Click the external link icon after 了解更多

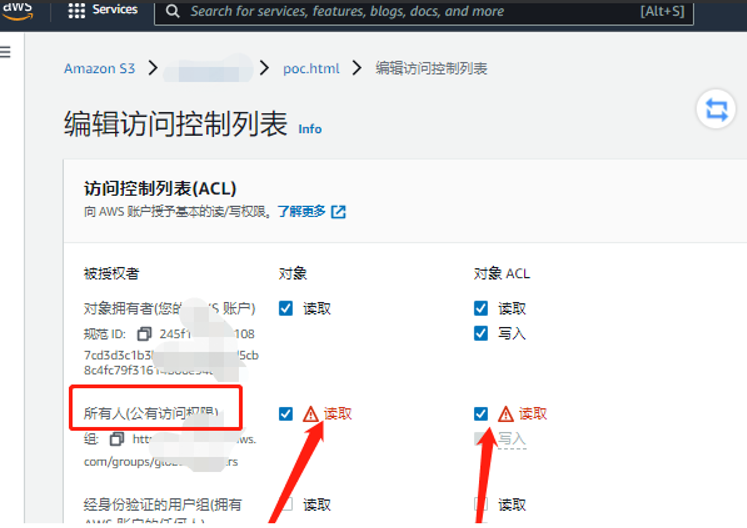338,212
